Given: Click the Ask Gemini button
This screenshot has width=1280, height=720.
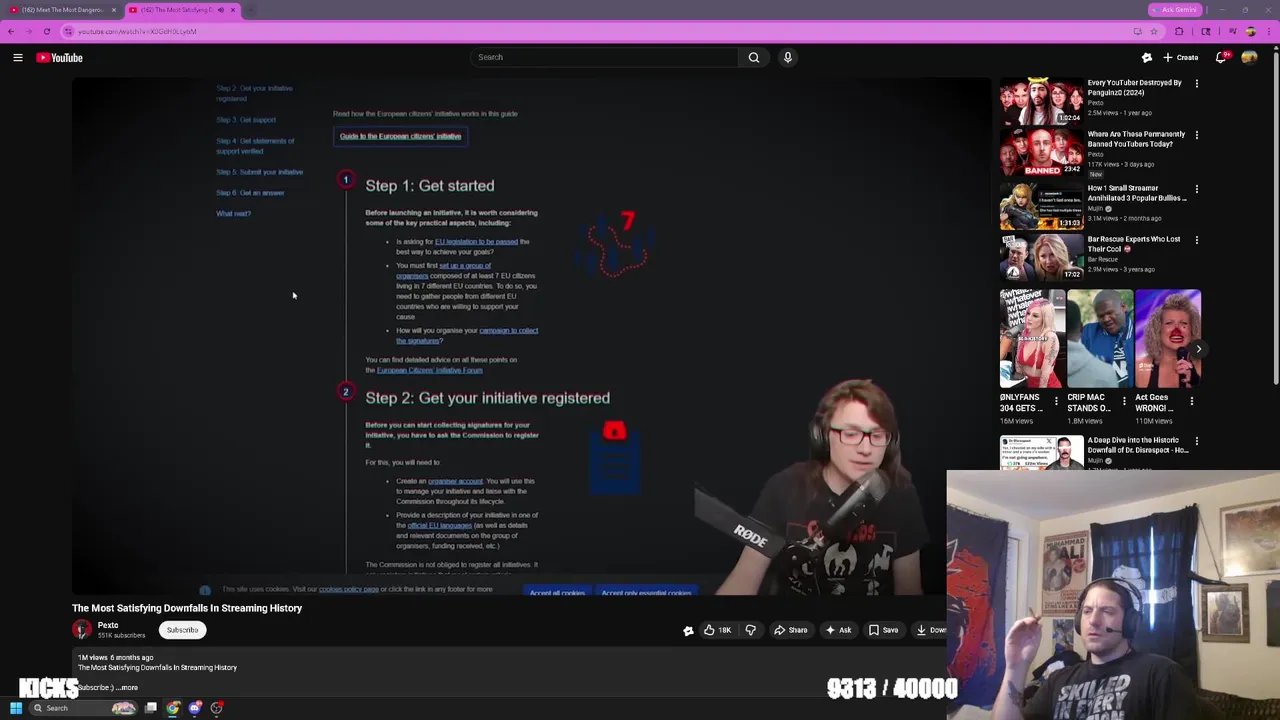Looking at the screenshot, I should (x=1175, y=10).
